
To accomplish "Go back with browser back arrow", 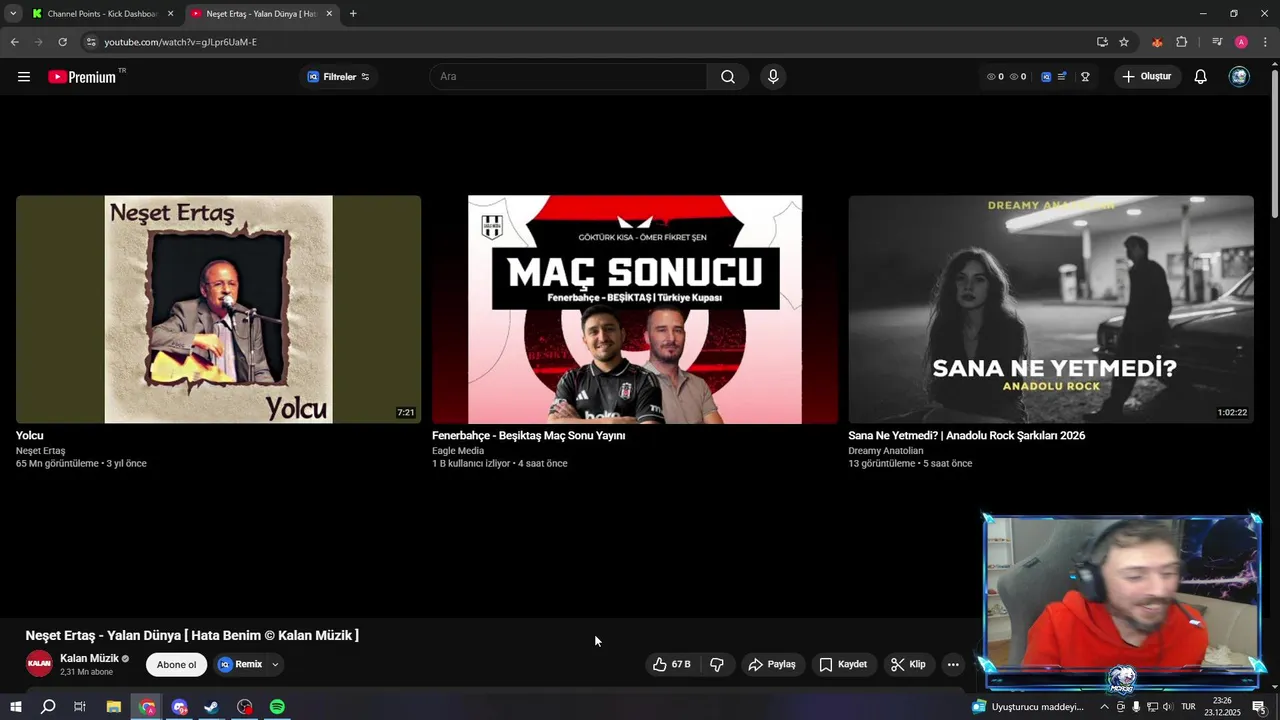I will (14, 42).
